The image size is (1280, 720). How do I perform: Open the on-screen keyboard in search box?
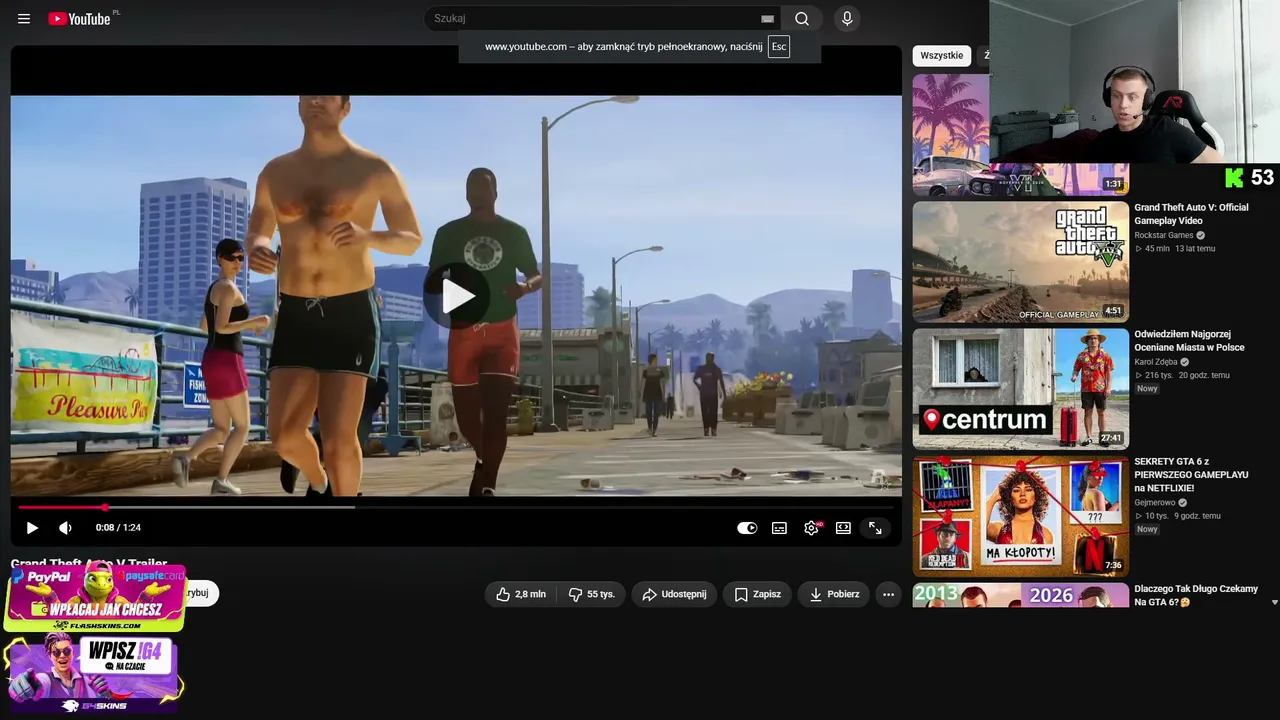(767, 19)
